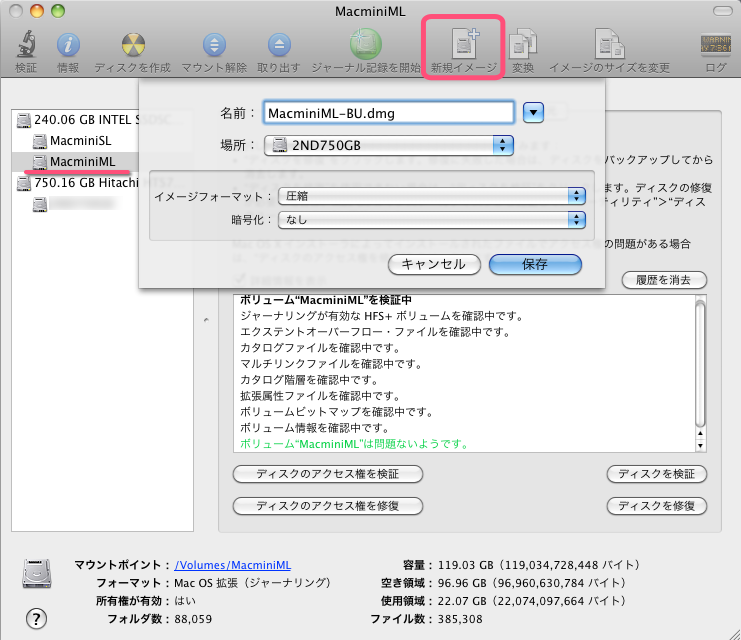Click the help question mark button
The width and height of the screenshot is (741, 640).
(36, 619)
